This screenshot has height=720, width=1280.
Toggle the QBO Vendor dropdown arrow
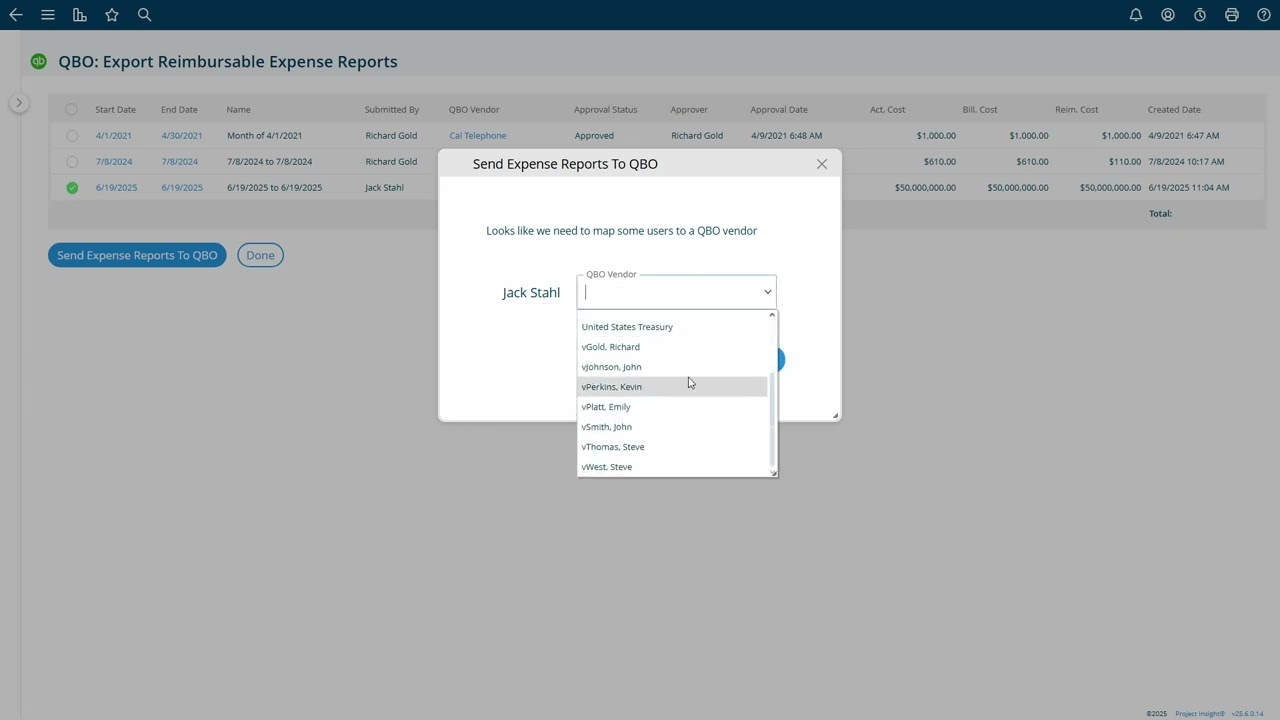tap(767, 292)
